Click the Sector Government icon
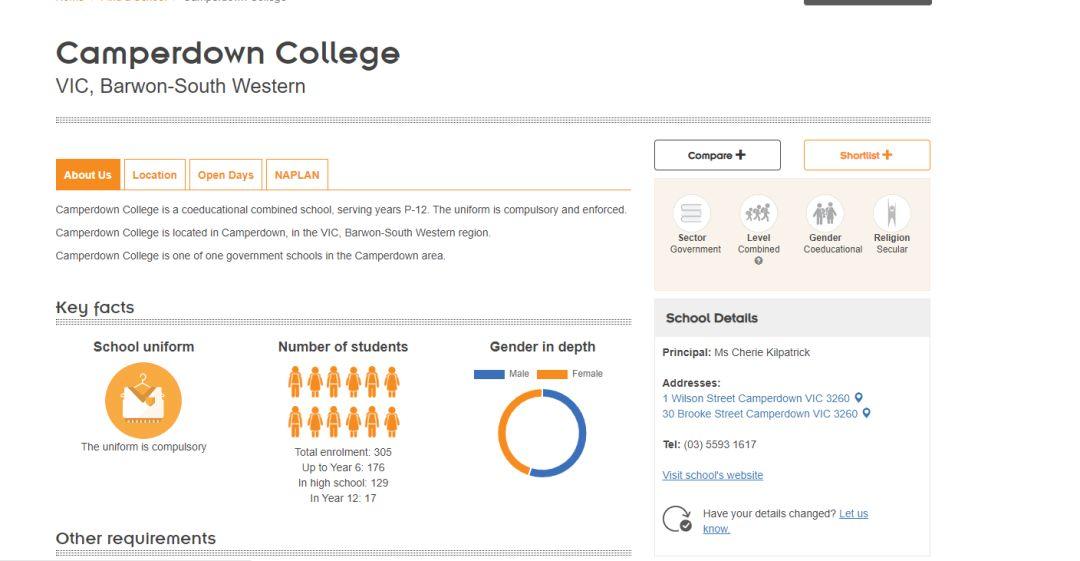Viewport: 1080px width, 561px height. tap(691, 213)
